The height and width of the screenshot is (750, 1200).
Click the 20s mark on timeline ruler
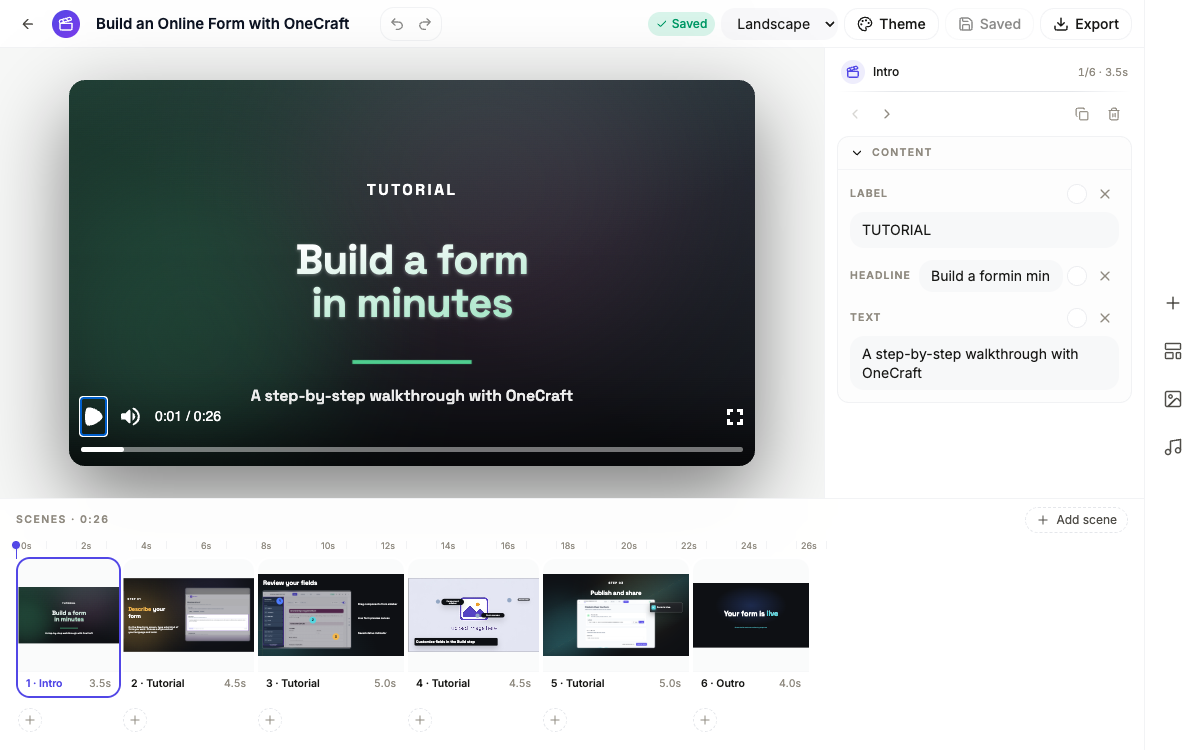click(628, 546)
